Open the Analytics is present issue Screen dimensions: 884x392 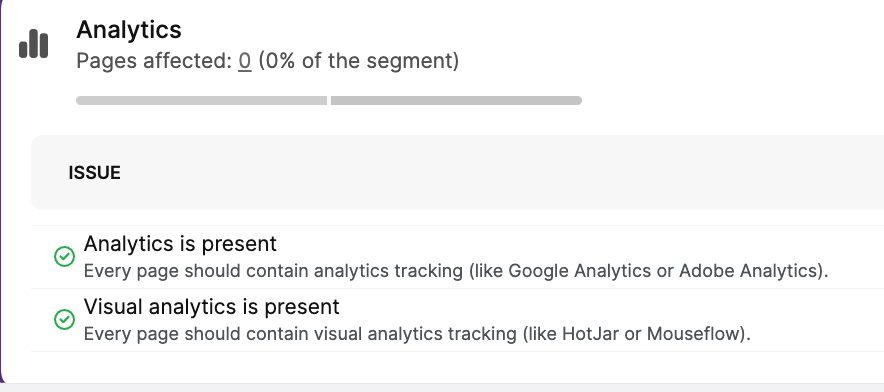tap(180, 244)
